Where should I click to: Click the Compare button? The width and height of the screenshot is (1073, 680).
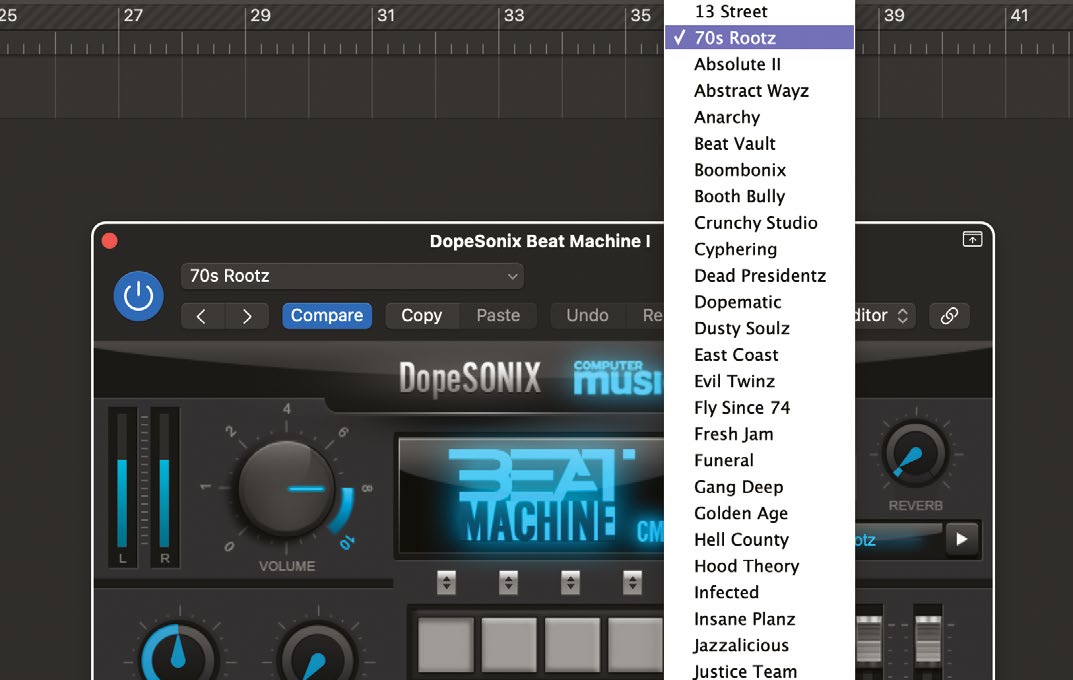[x=327, y=315]
